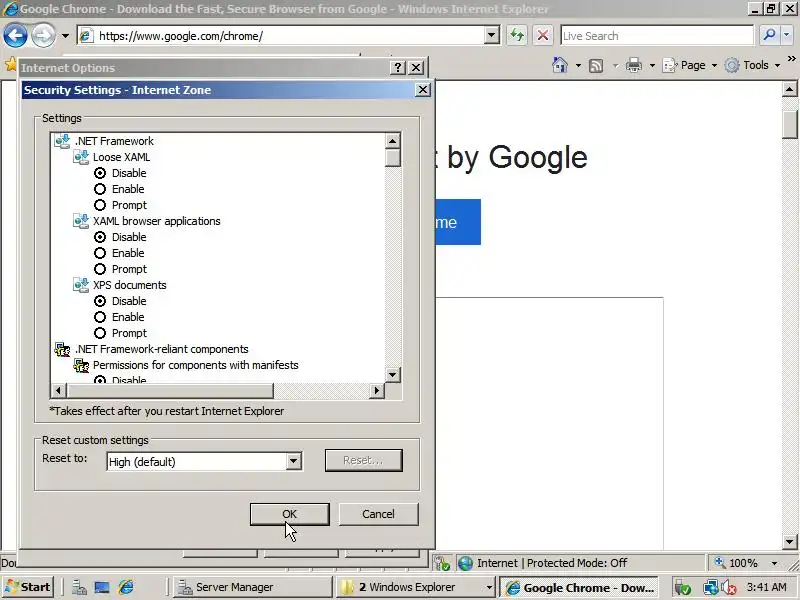Viewport: 800px width, 600px height.
Task: Click the IE Back navigation arrow
Action: (x=15, y=36)
